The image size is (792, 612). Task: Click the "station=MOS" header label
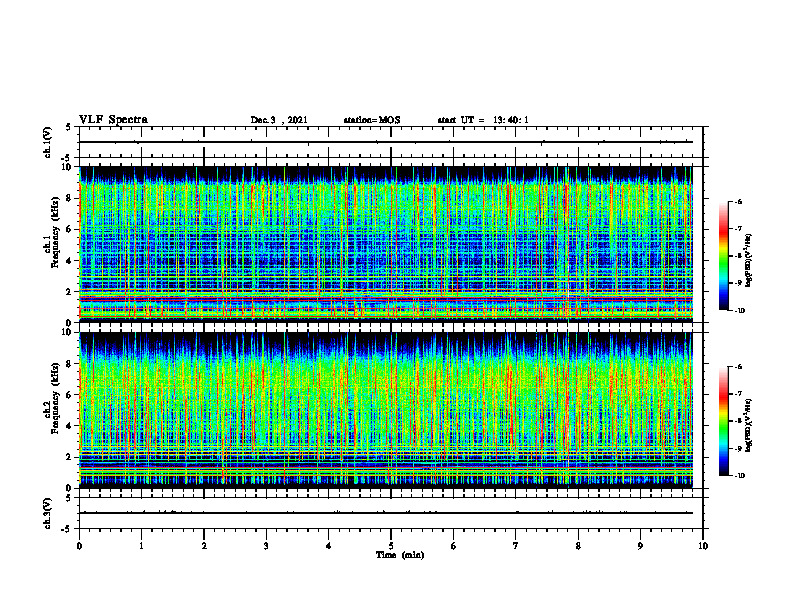coord(372,120)
